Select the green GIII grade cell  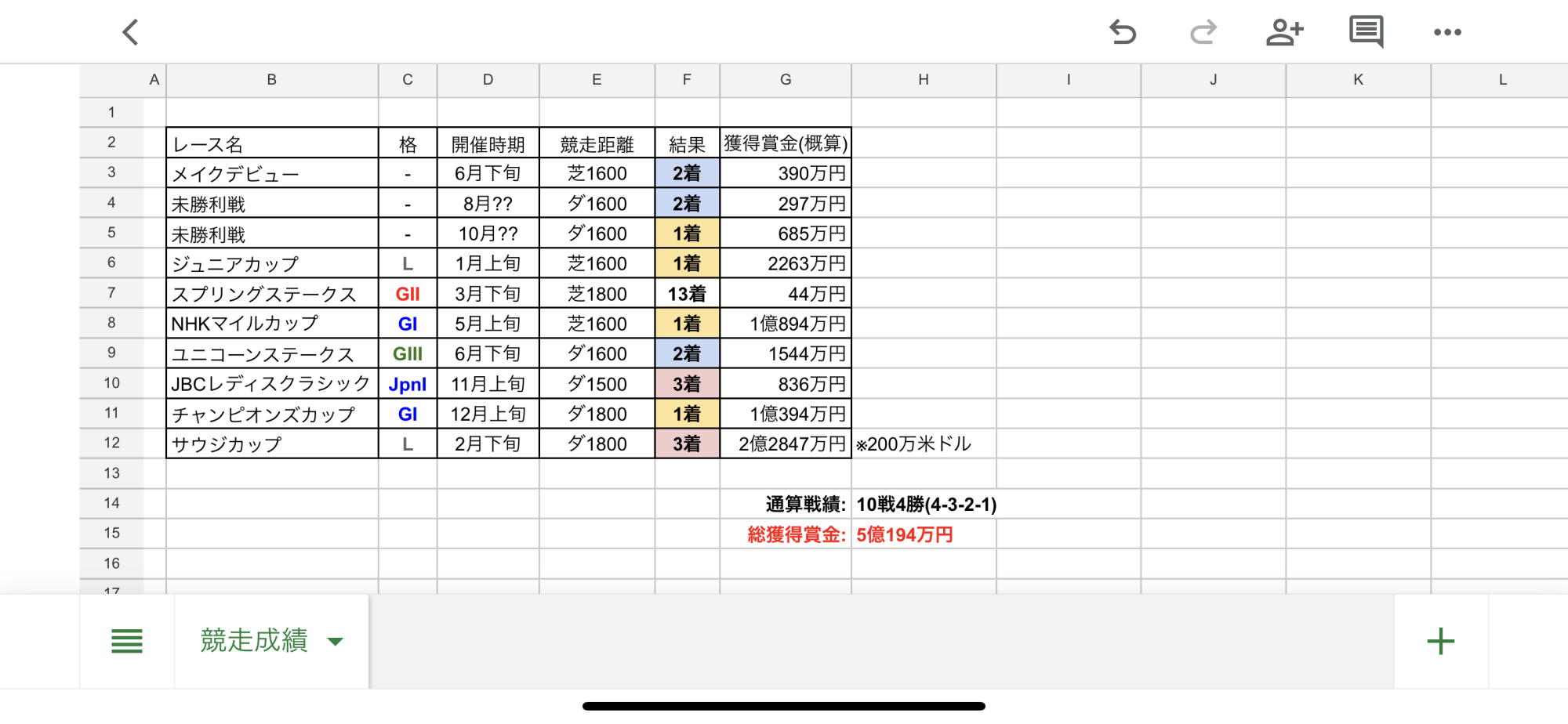(408, 353)
